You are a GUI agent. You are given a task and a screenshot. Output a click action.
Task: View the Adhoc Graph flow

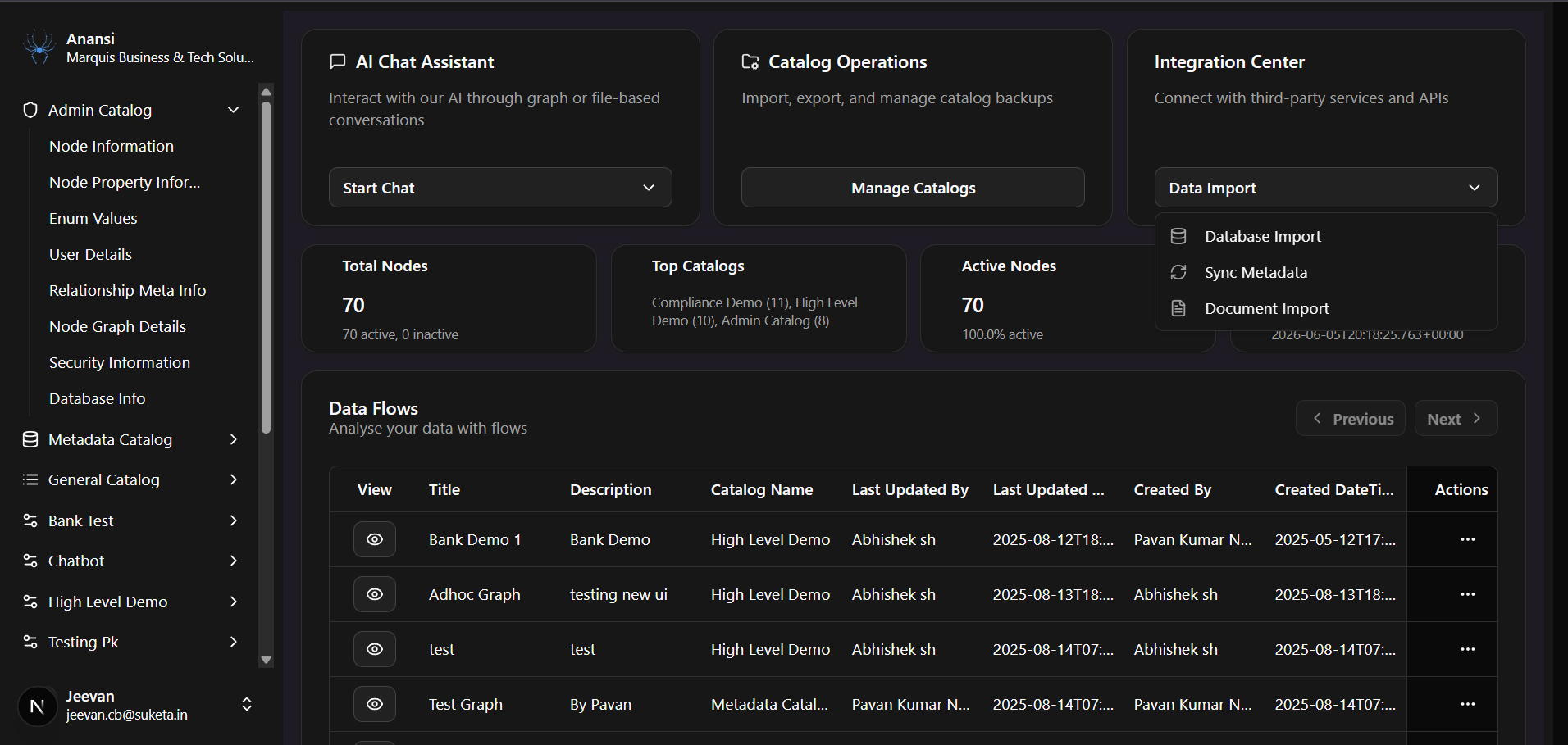pos(375,594)
